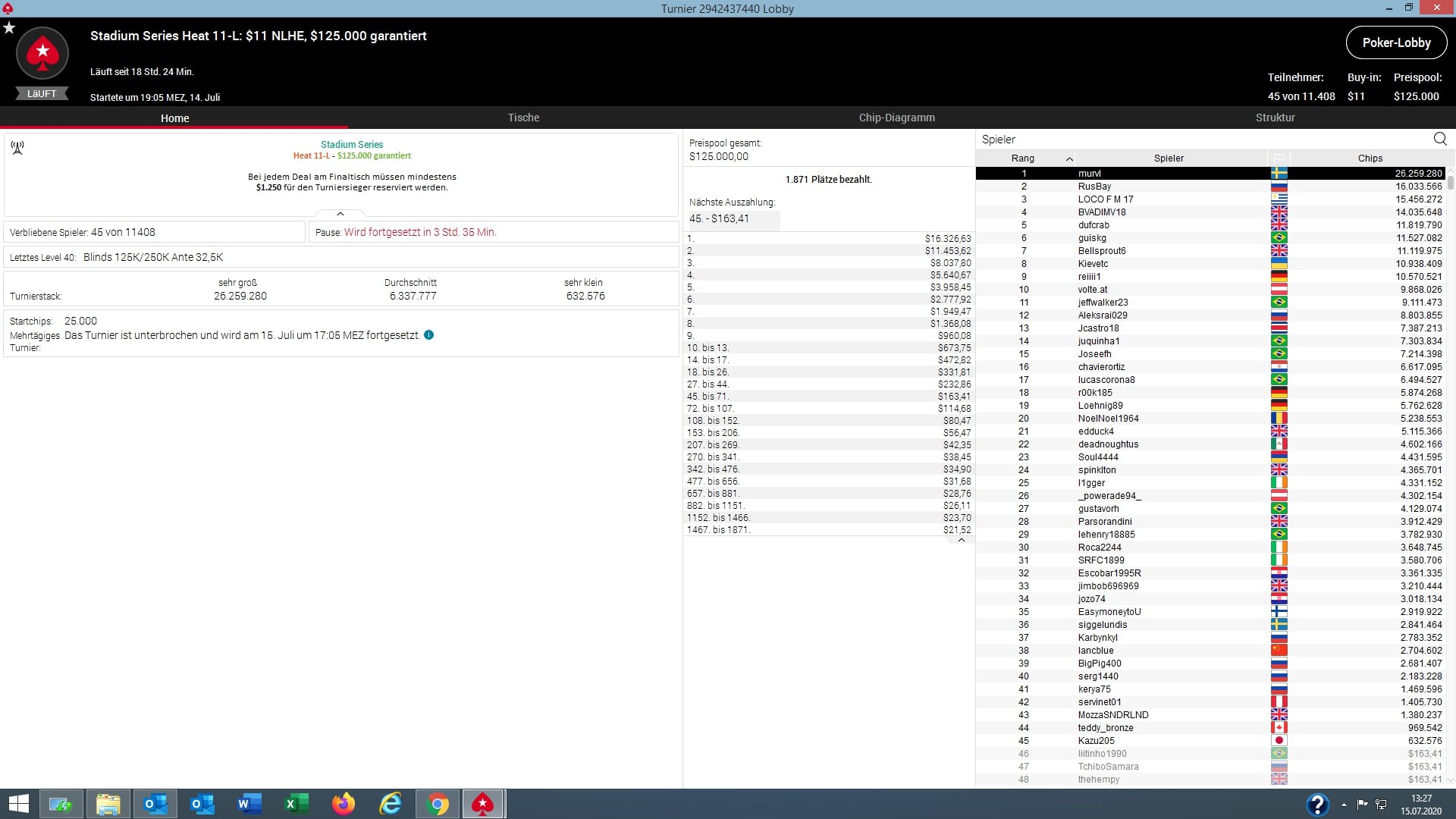The width and height of the screenshot is (1456, 819).
Task: Sort by the Rang column header
Action: (1023, 158)
